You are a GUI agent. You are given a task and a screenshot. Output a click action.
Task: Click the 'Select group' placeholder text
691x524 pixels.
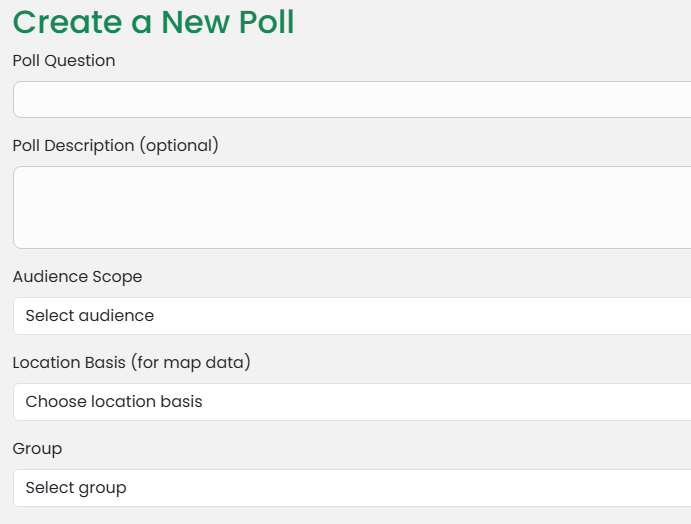click(76, 488)
